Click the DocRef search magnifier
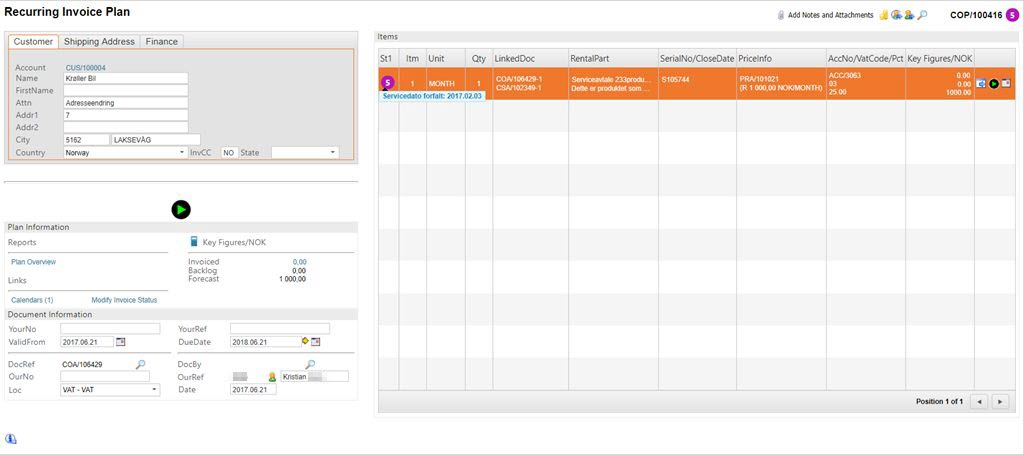This screenshot has height=455, width=1024. [141, 365]
